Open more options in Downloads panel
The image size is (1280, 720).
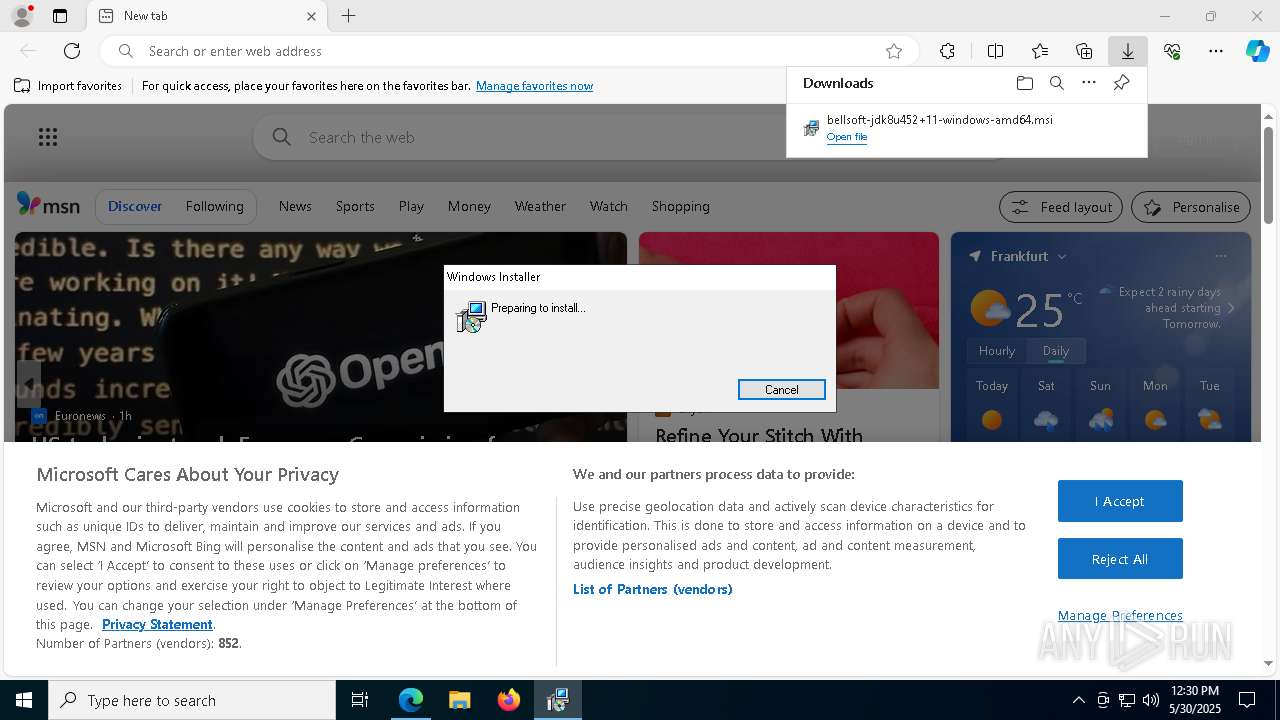[x=1089, y=83]
